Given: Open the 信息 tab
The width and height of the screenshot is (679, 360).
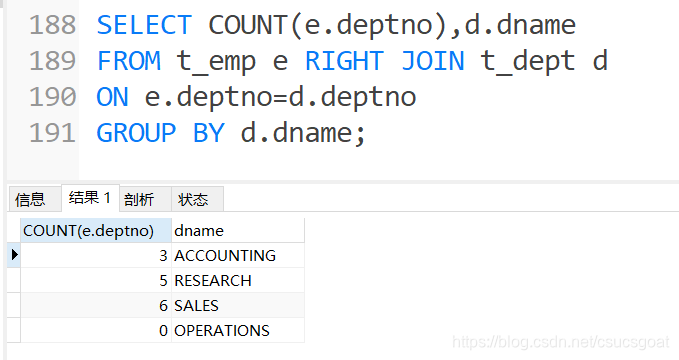Looking at the screenshot, I should [x=34, y=199].
